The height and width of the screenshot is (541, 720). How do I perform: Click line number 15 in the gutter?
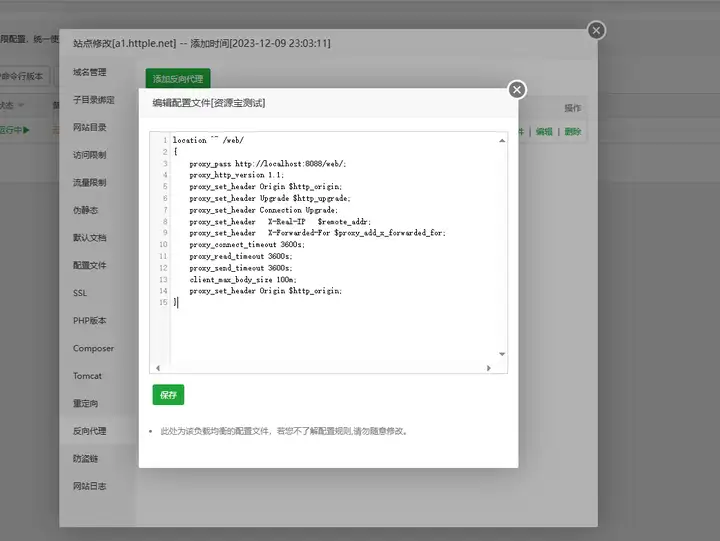coord(163,302)
